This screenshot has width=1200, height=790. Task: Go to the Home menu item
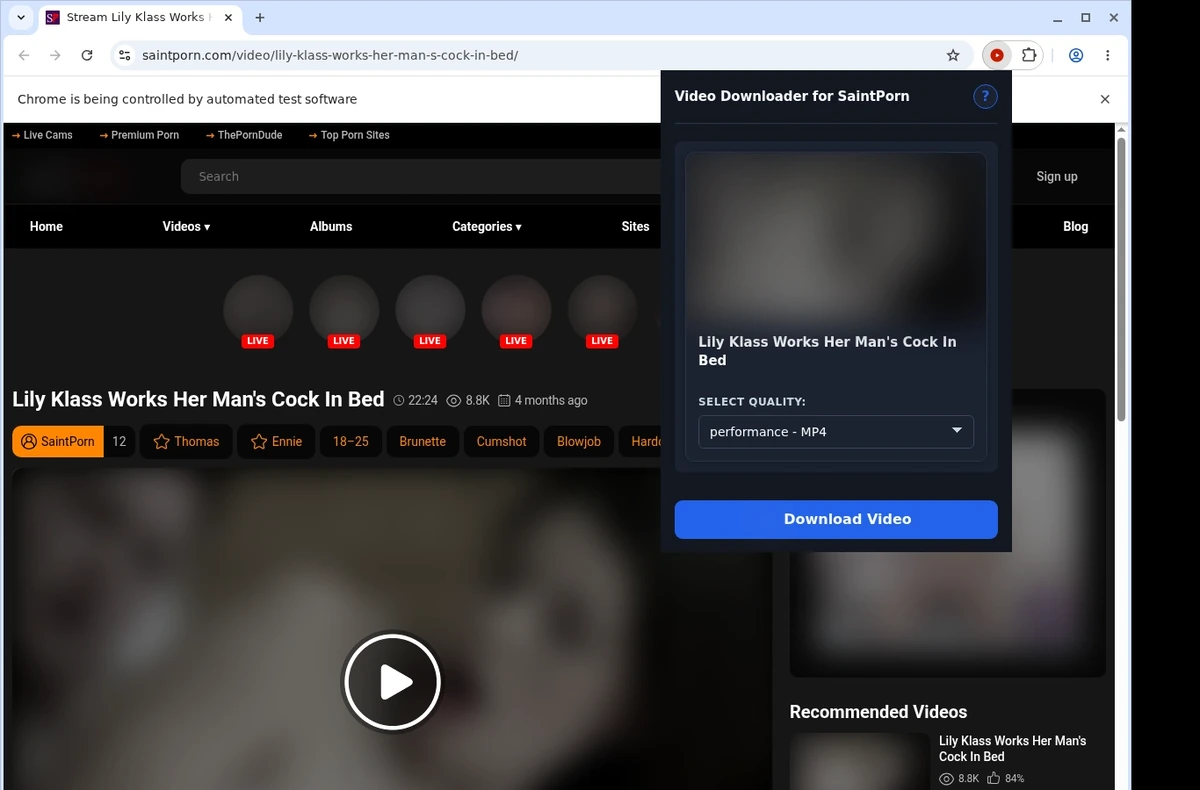(46, 227)
